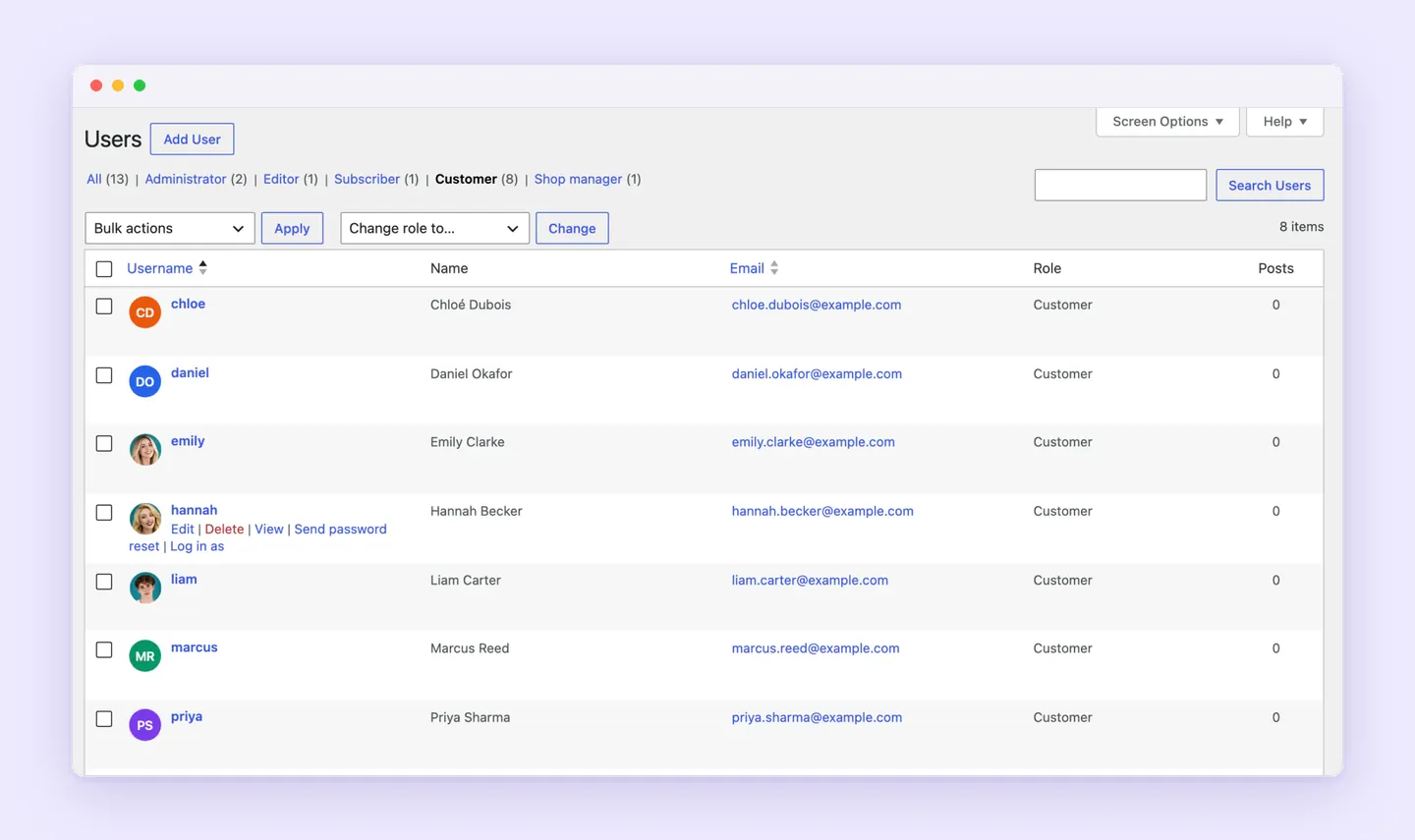Sort table by Username column
Viewport: 1415px width, 840px height.
160,268
